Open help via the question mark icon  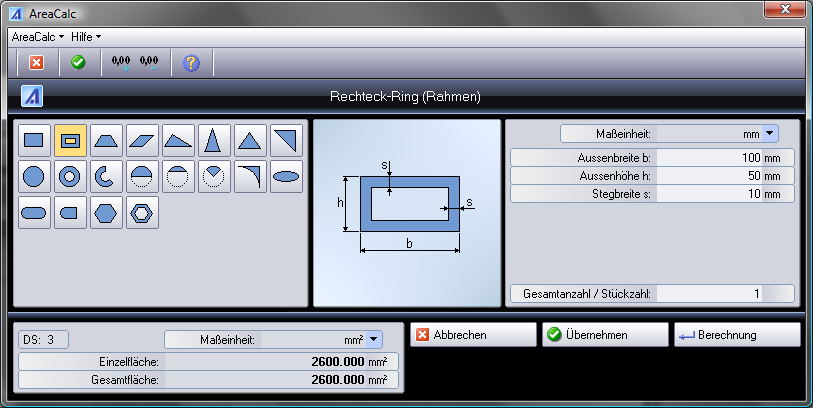192,62
